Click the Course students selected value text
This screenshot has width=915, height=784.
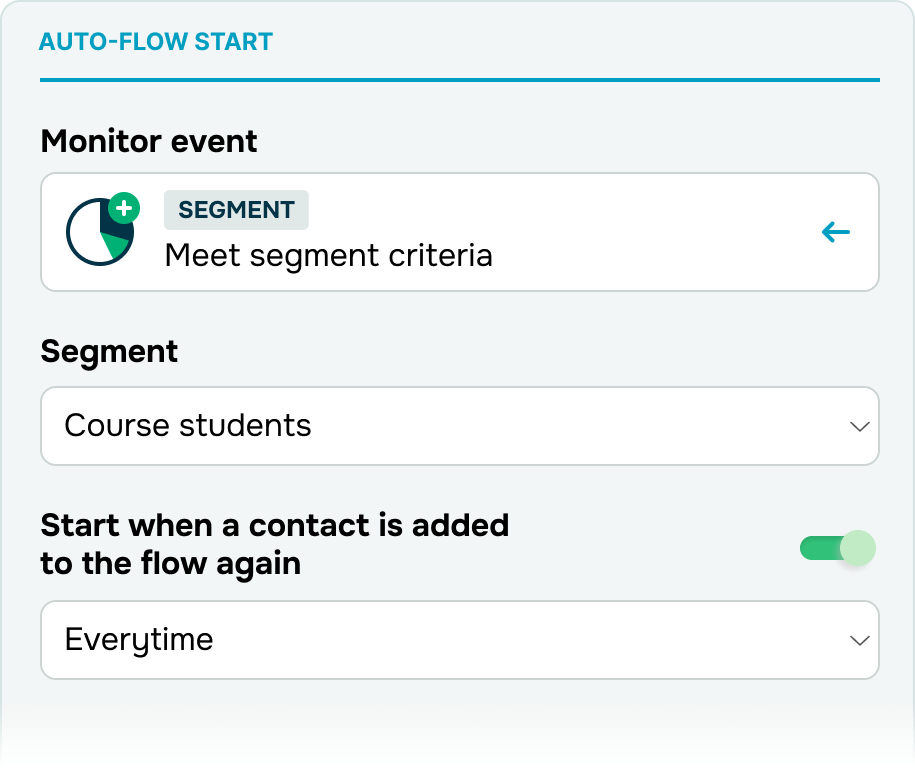coord(188,425)
